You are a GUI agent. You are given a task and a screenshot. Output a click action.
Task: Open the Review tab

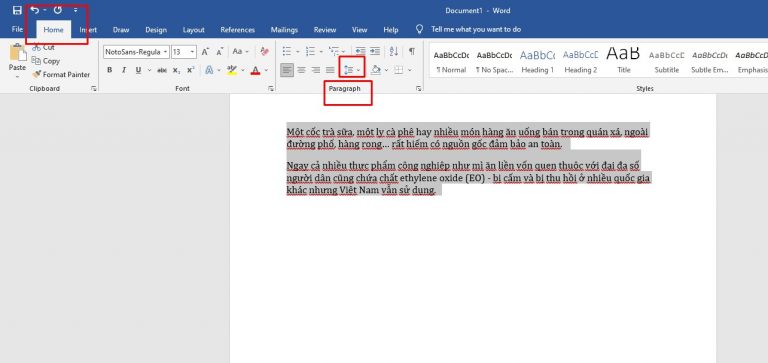[325, 30]
